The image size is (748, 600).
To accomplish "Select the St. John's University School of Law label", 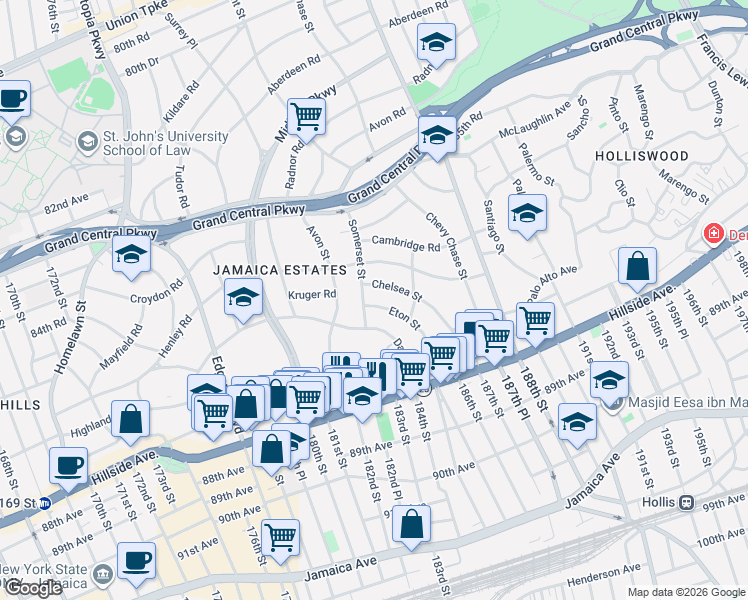I will click(x=166, y=143).
